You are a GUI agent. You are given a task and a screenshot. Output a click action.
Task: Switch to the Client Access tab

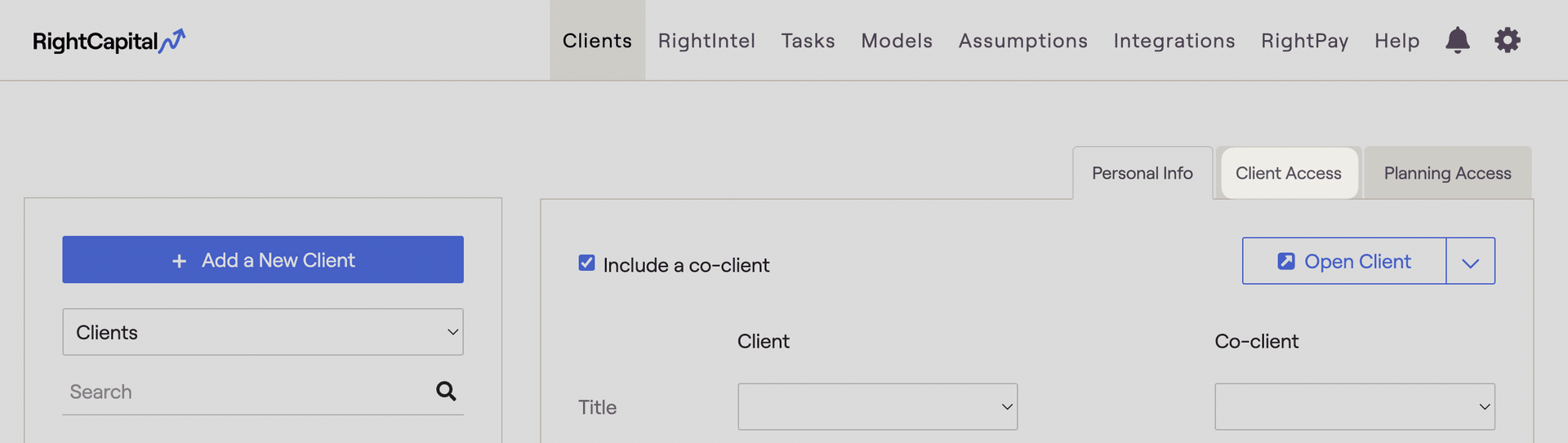click(1288, 173)
